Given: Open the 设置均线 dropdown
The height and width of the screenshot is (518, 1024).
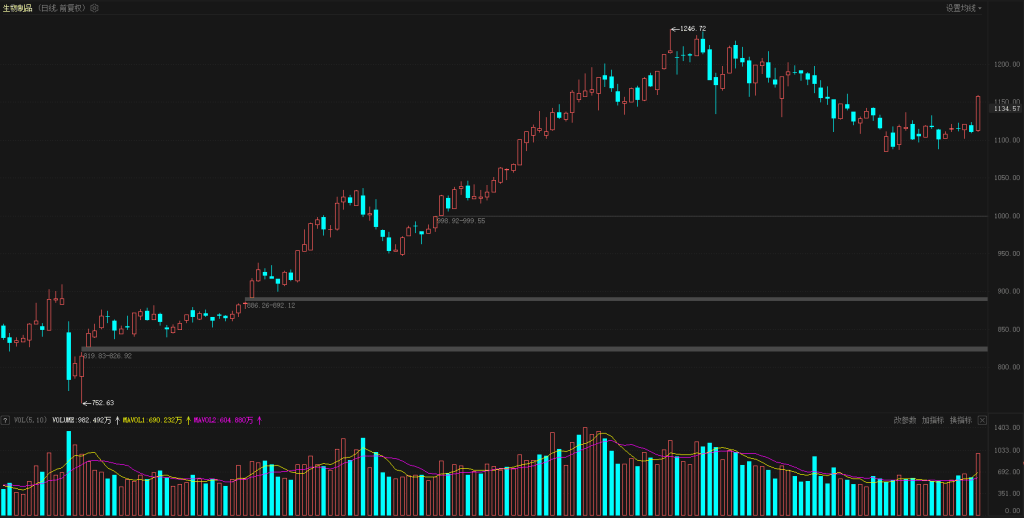Looking at the screenshot, I should [964, 8].
